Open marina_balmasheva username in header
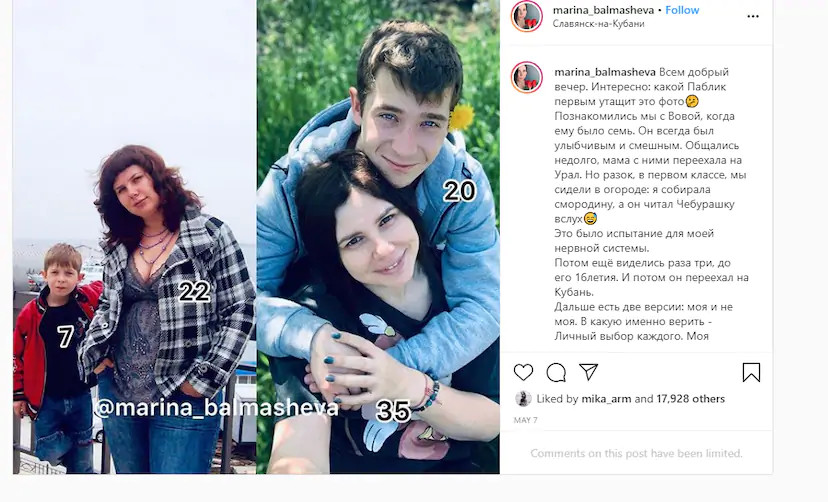This screenshot has height=502, width=828. [x=603, y=10]
